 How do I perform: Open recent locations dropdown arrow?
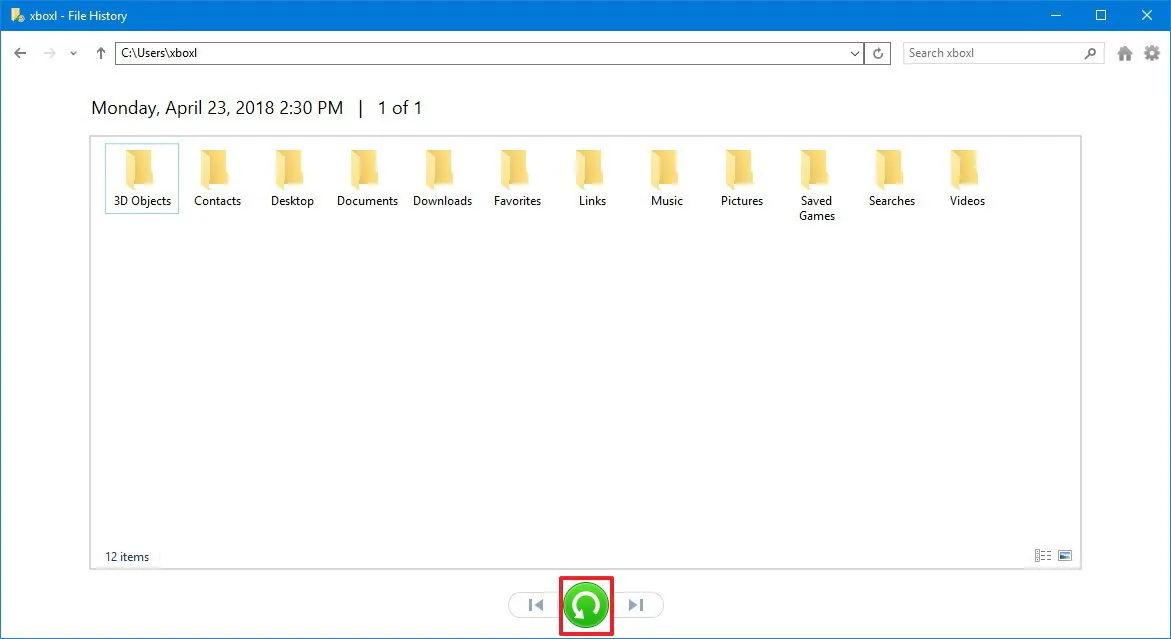point(73,54)
